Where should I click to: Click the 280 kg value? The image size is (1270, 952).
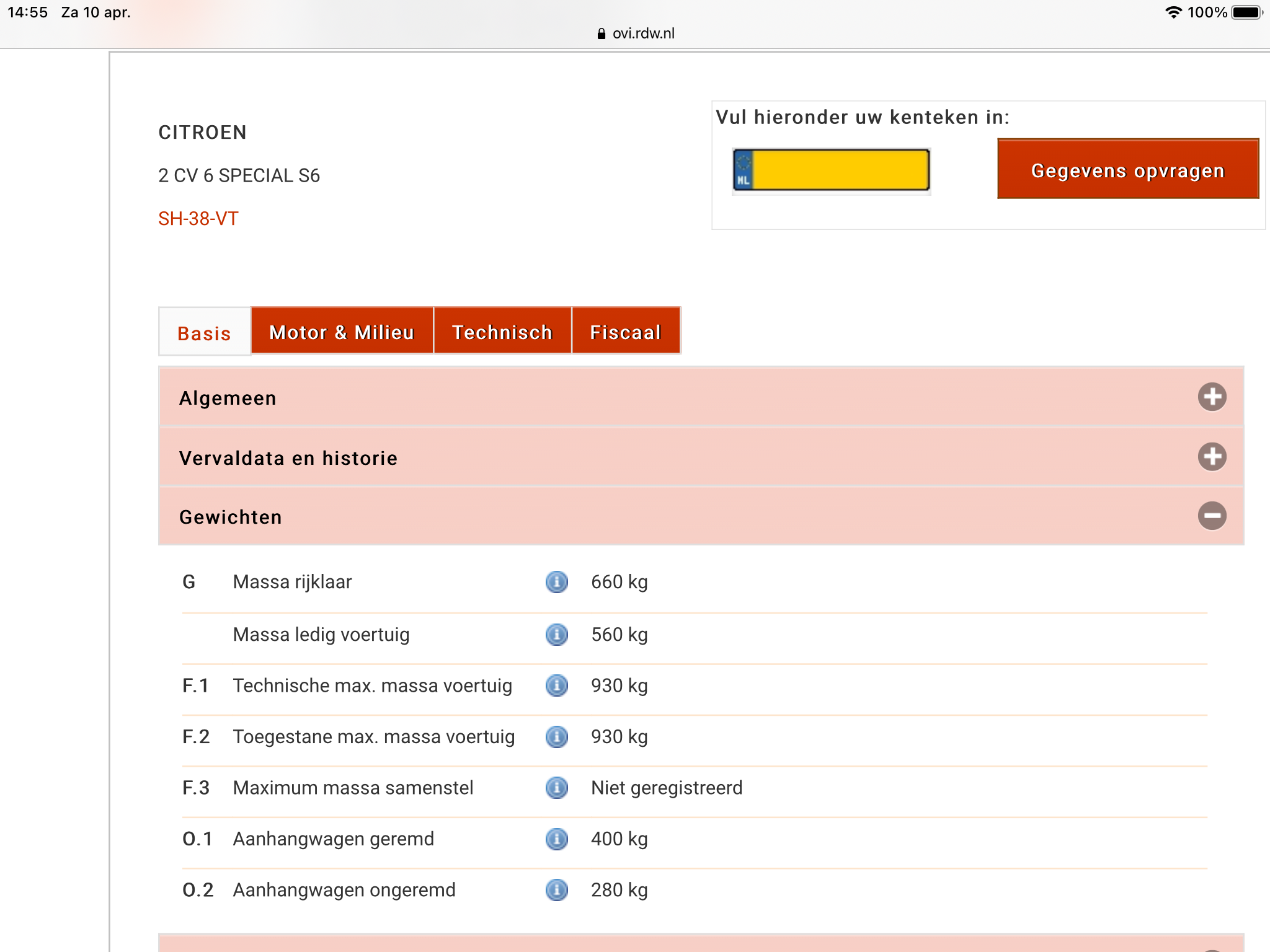(619, 890)
